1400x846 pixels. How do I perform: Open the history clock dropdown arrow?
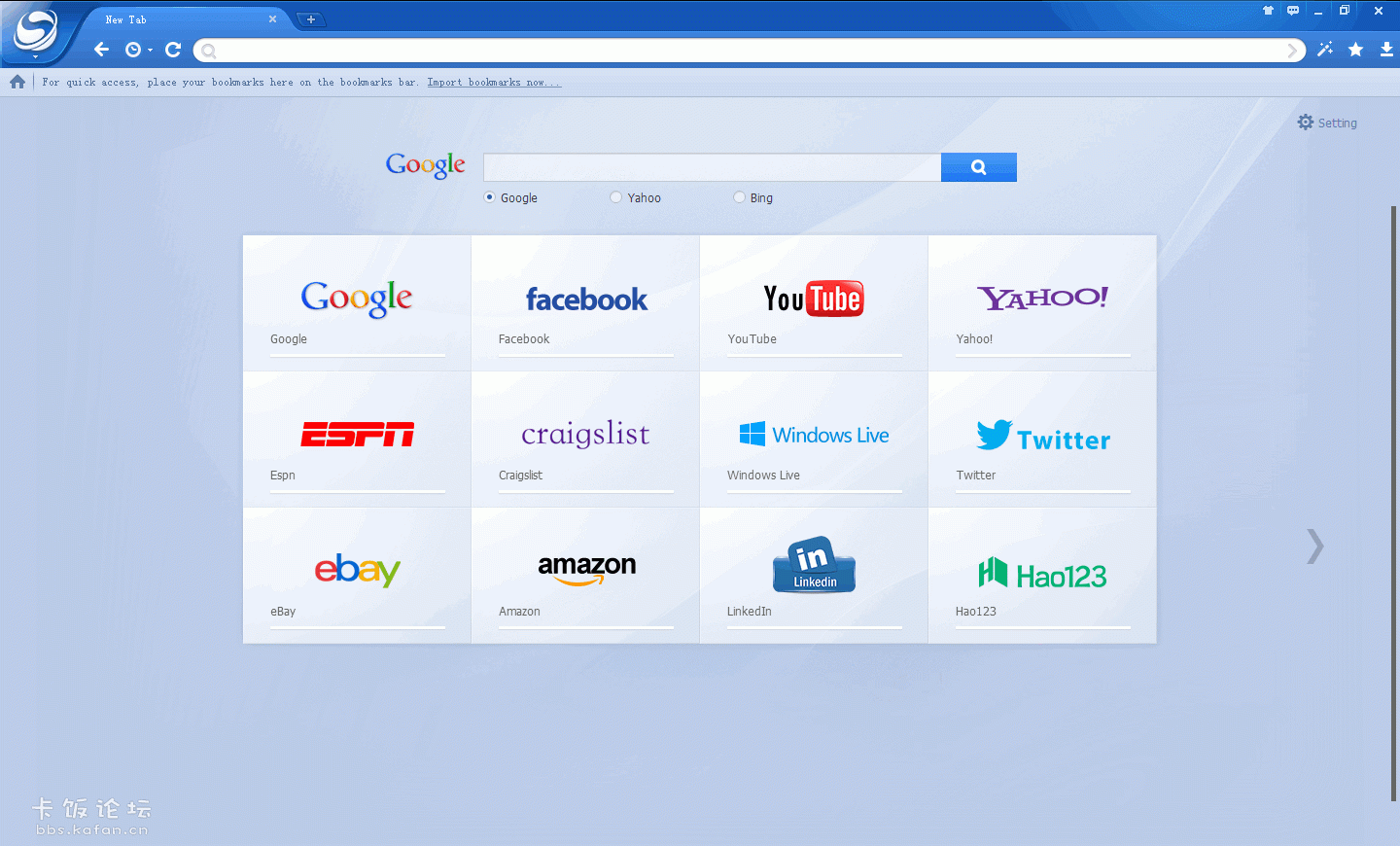[x=150, y=51]
